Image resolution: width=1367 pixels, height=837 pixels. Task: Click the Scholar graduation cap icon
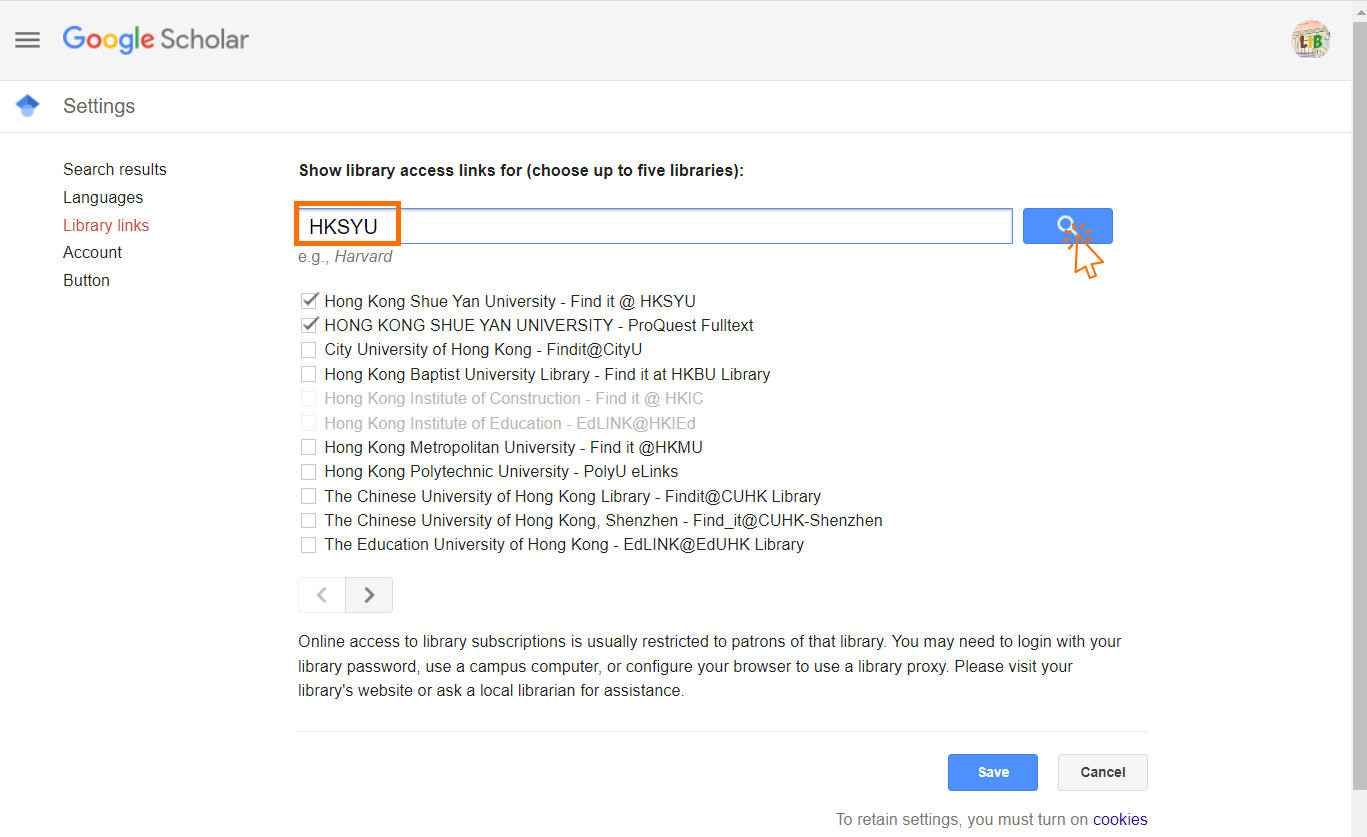28,106
